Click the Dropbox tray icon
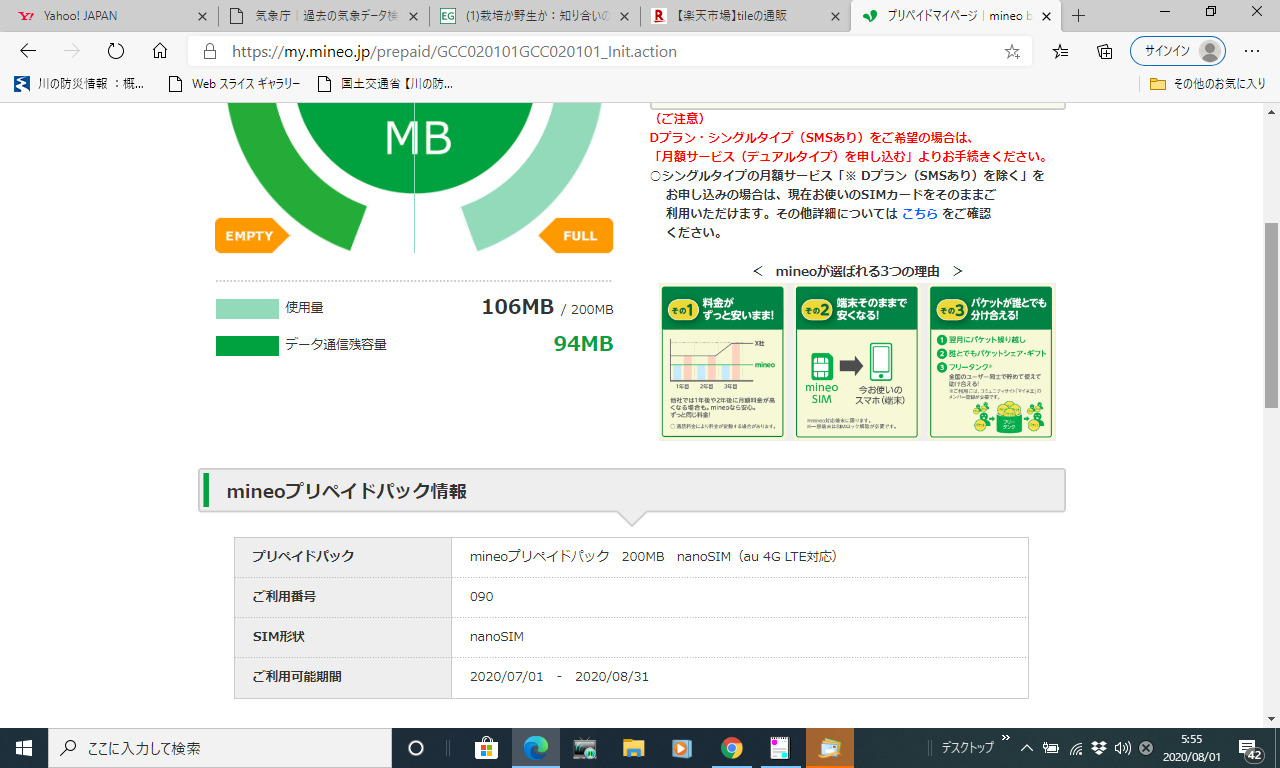Image resolution: width=1280 pixels, height=768 pixels. pos(1099,748)
